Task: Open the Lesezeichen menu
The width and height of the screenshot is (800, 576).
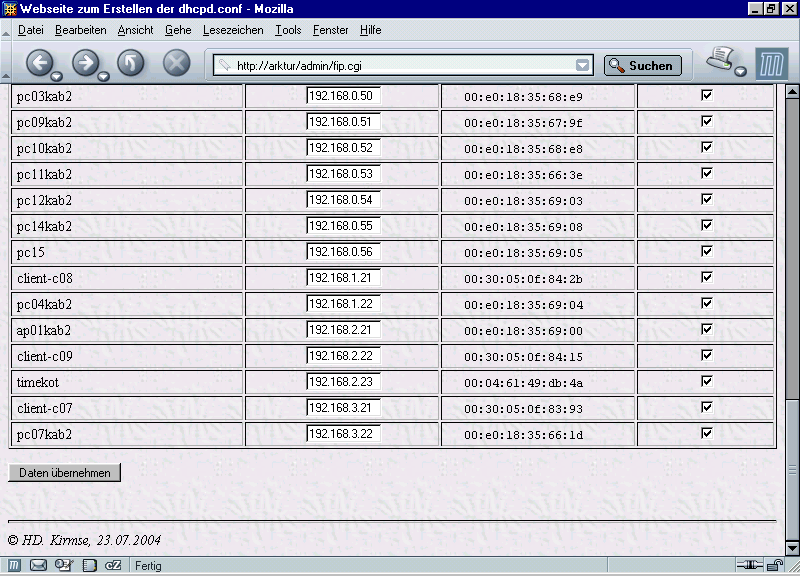Action: click(233, 30)
